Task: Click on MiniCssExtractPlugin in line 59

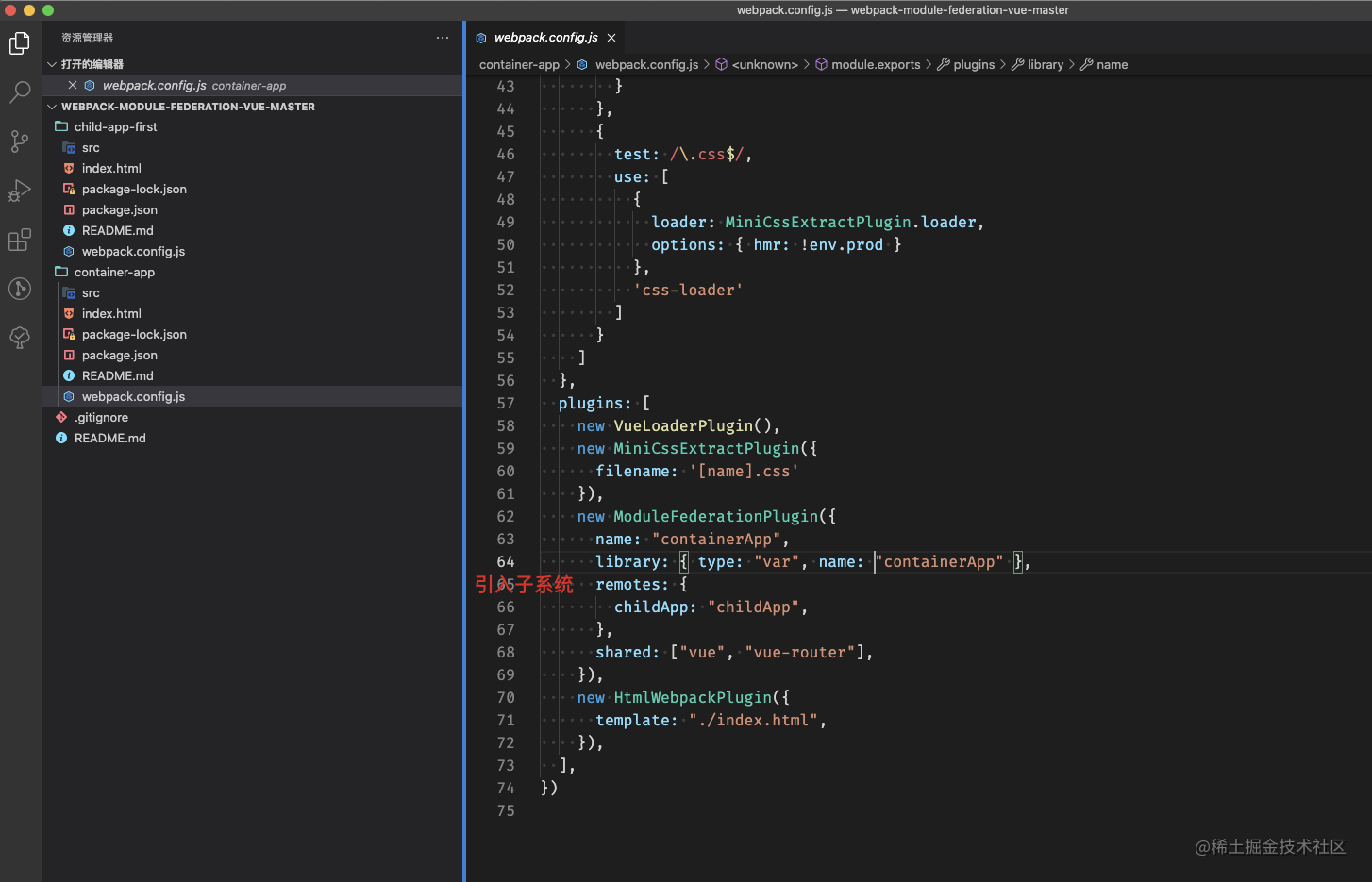Action: (x=707, y=448)
